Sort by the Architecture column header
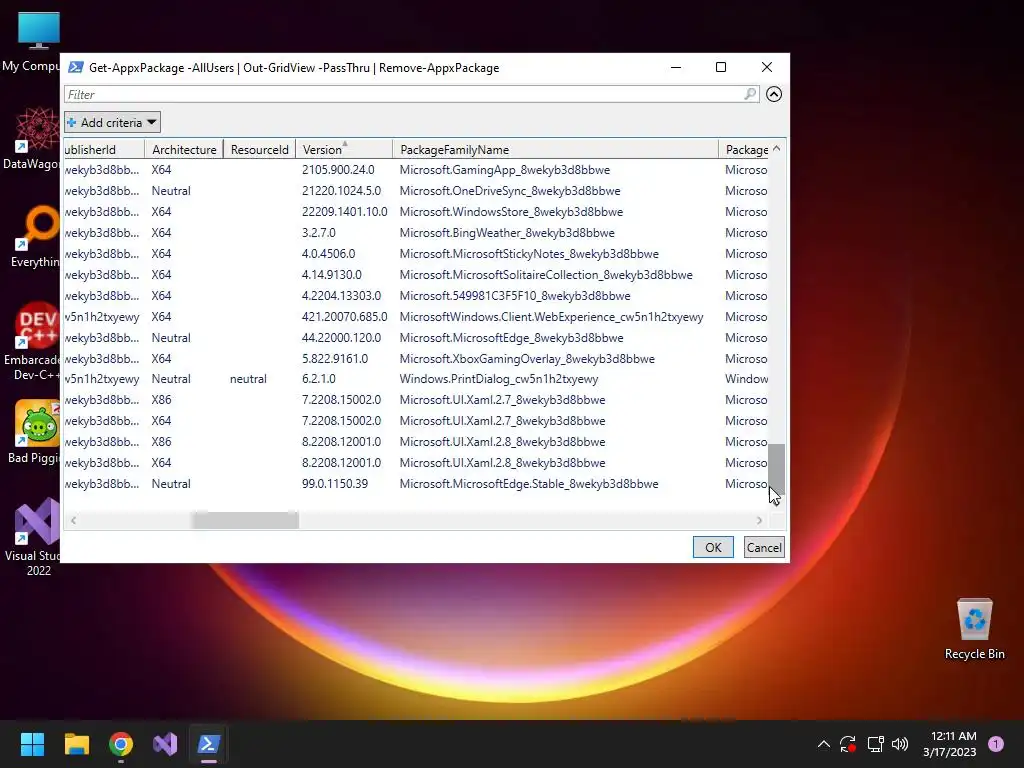Screen dimensions: 1024x768 (x=184, y=150)
